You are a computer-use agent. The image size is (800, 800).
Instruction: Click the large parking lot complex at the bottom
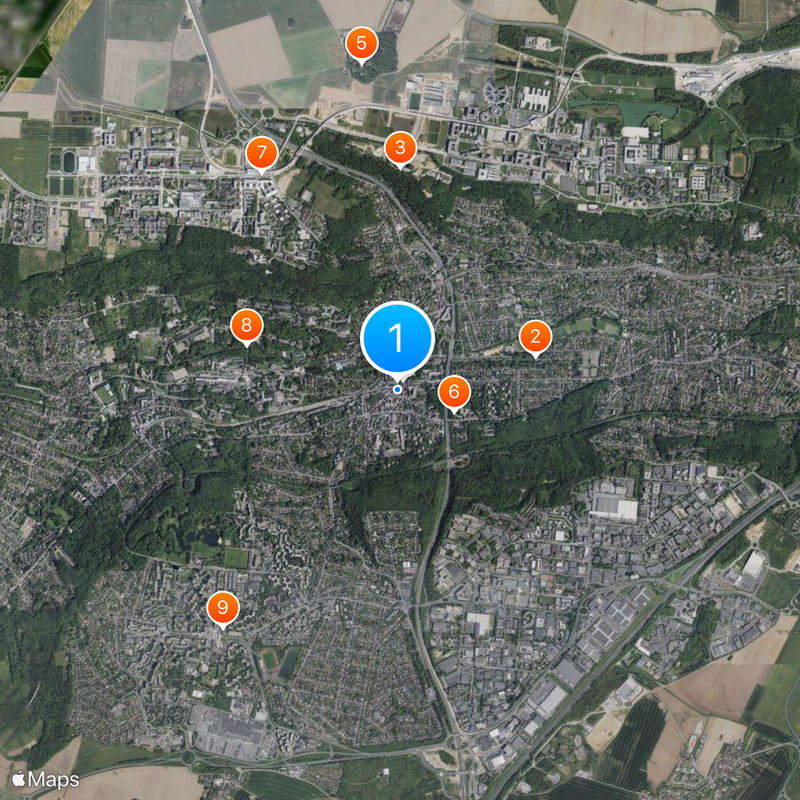click(229, 732)
